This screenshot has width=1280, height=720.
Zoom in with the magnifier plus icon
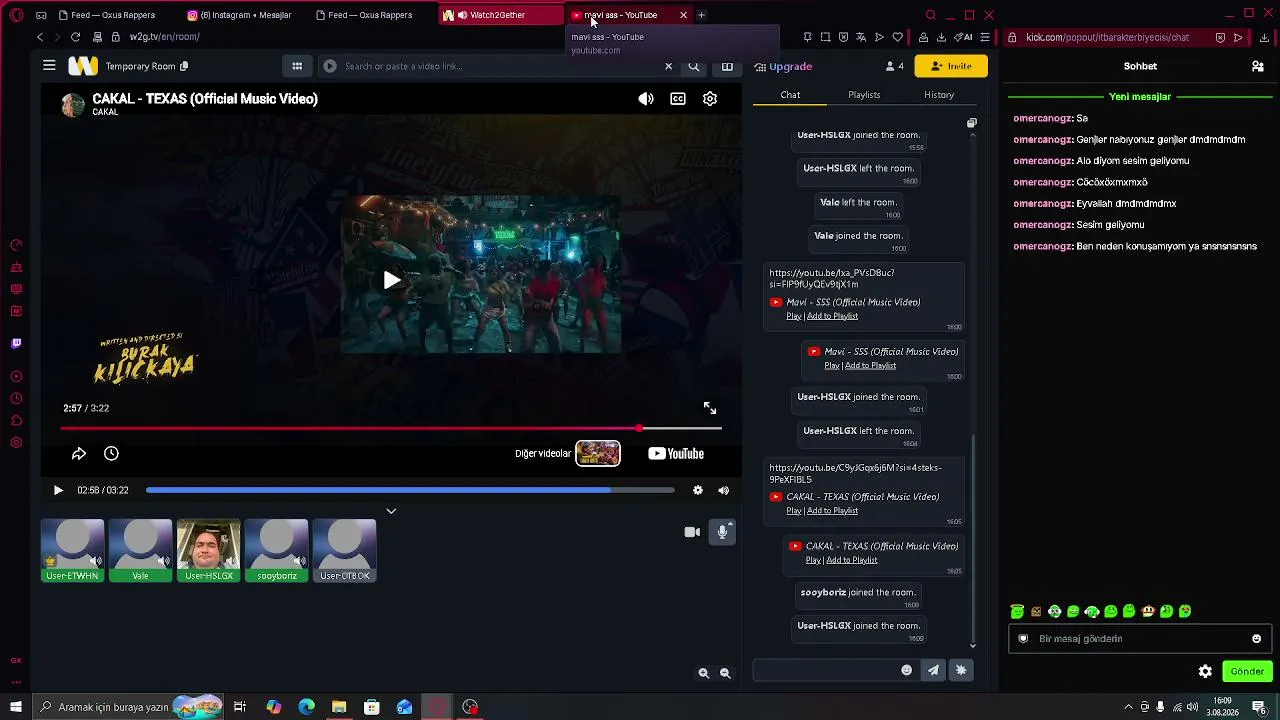click(704, 674)
